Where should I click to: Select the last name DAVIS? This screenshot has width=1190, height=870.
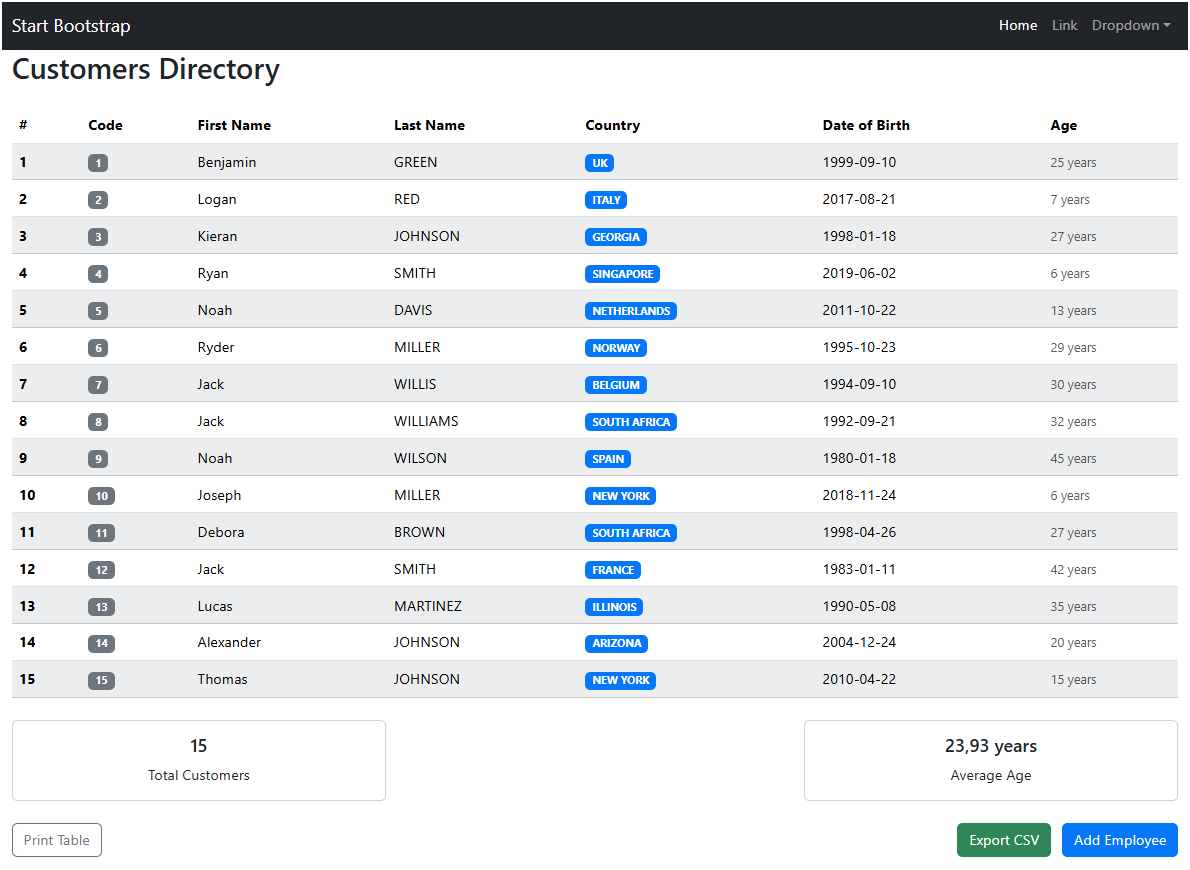(x=413, y=310)
